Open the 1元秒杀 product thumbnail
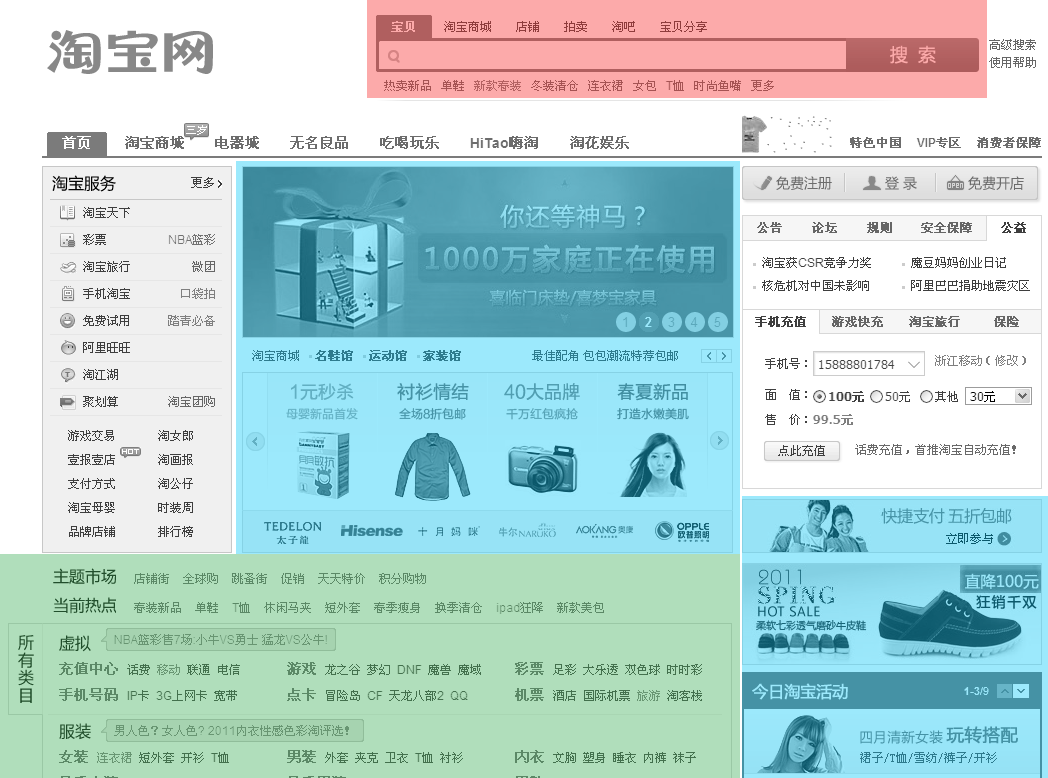The image size is (1048, 778). [x=323, y=465]
